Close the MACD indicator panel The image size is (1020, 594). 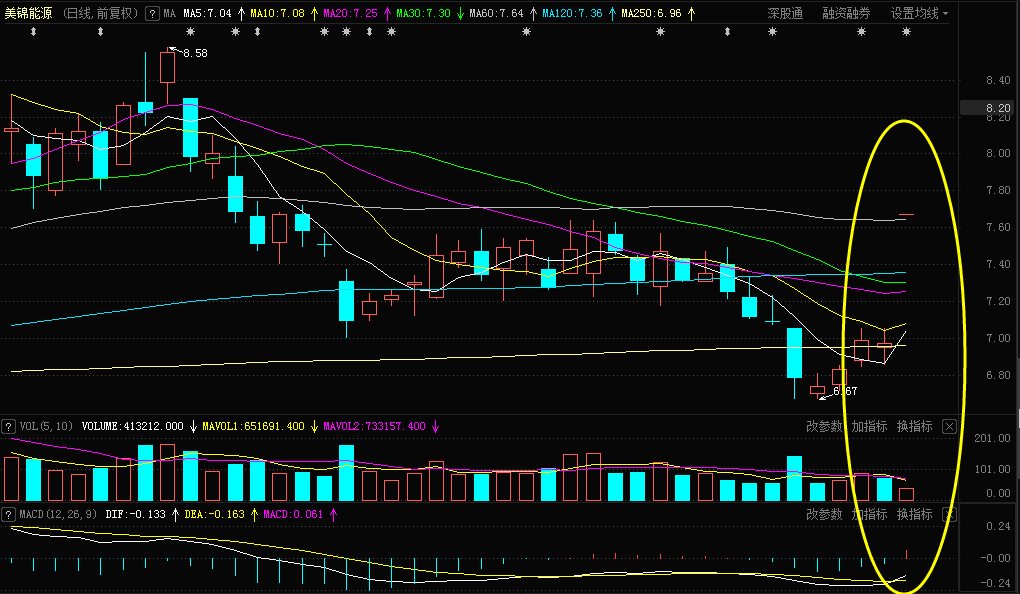949,514
